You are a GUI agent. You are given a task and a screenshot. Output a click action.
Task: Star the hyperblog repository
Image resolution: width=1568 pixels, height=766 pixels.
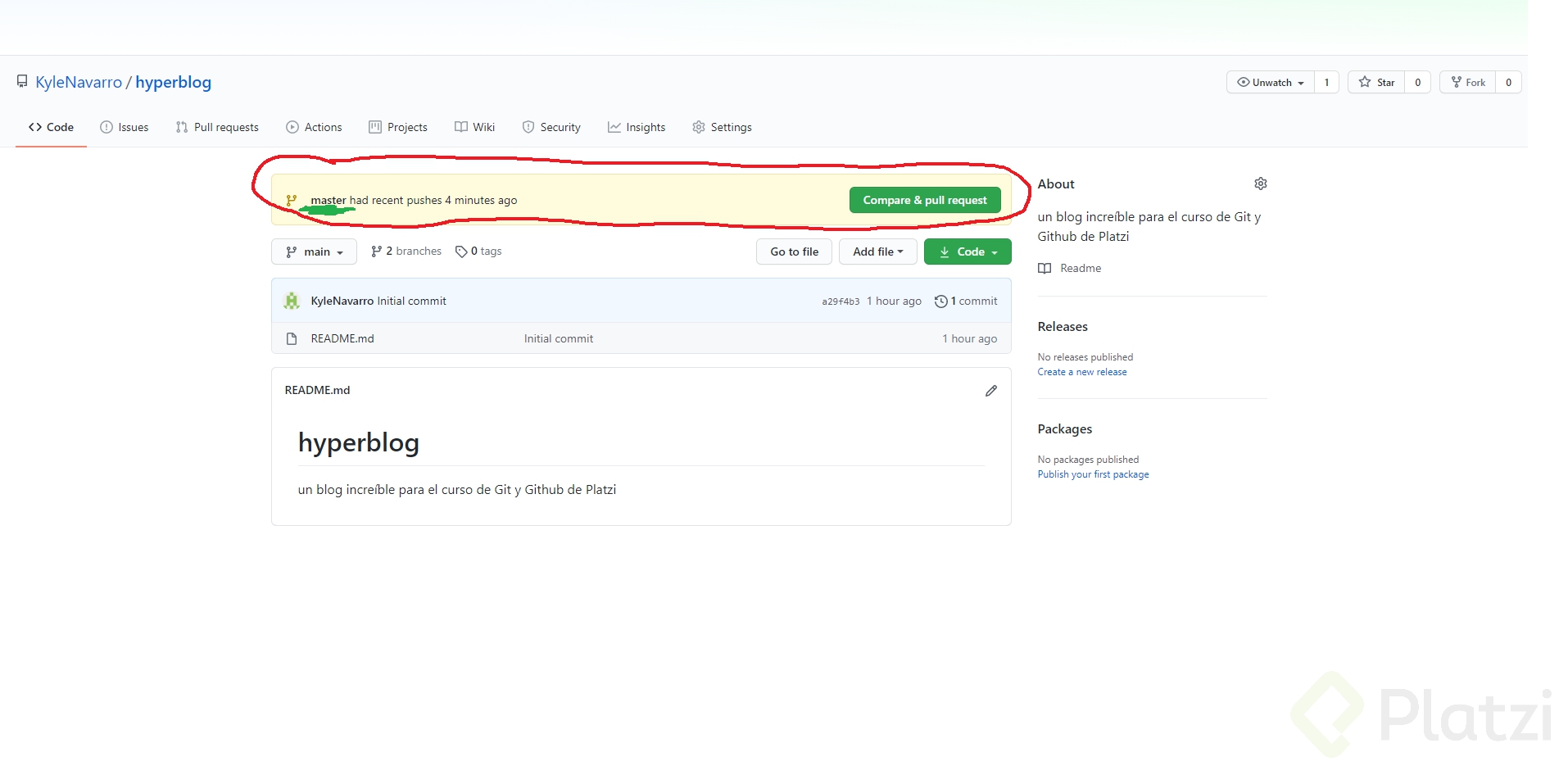tap(1376, 82)
